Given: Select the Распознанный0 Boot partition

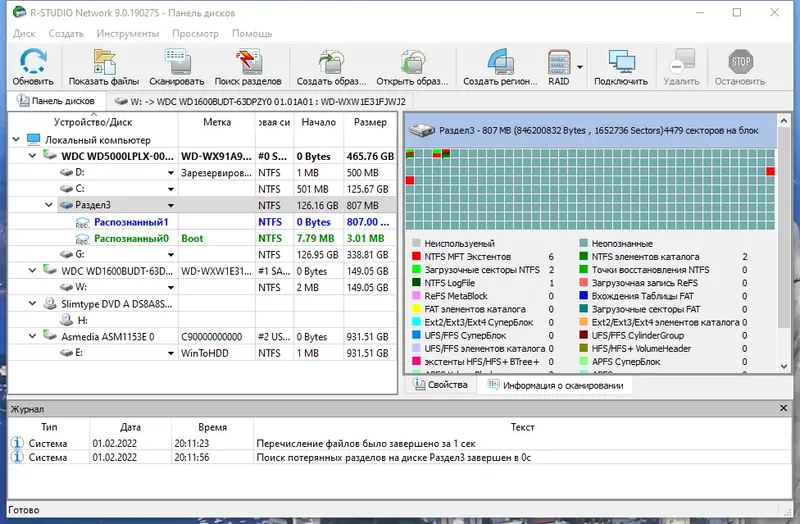Looking at the screenshot, I should pos(131,238).
